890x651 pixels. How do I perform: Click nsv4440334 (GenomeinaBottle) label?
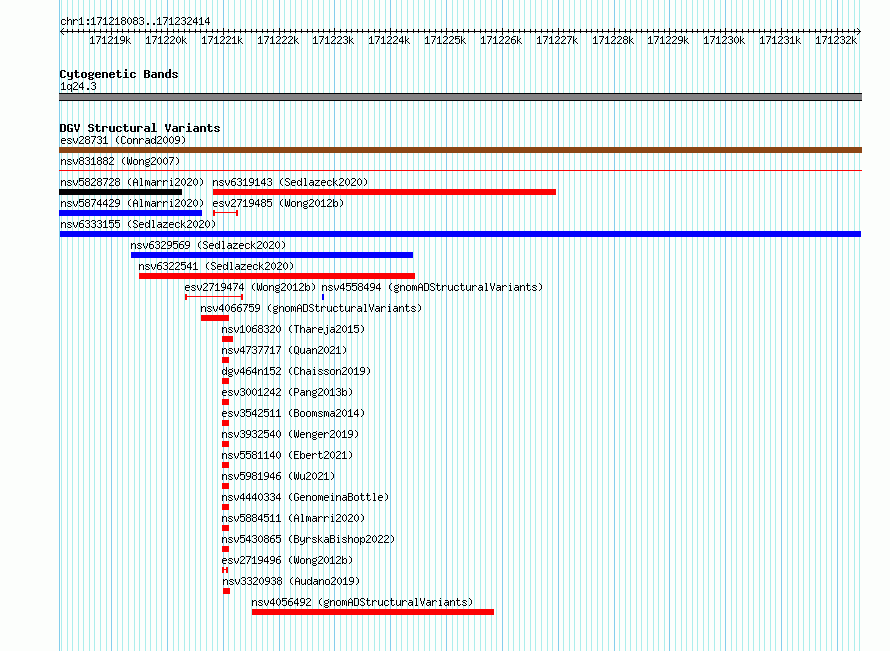point(305,497)
